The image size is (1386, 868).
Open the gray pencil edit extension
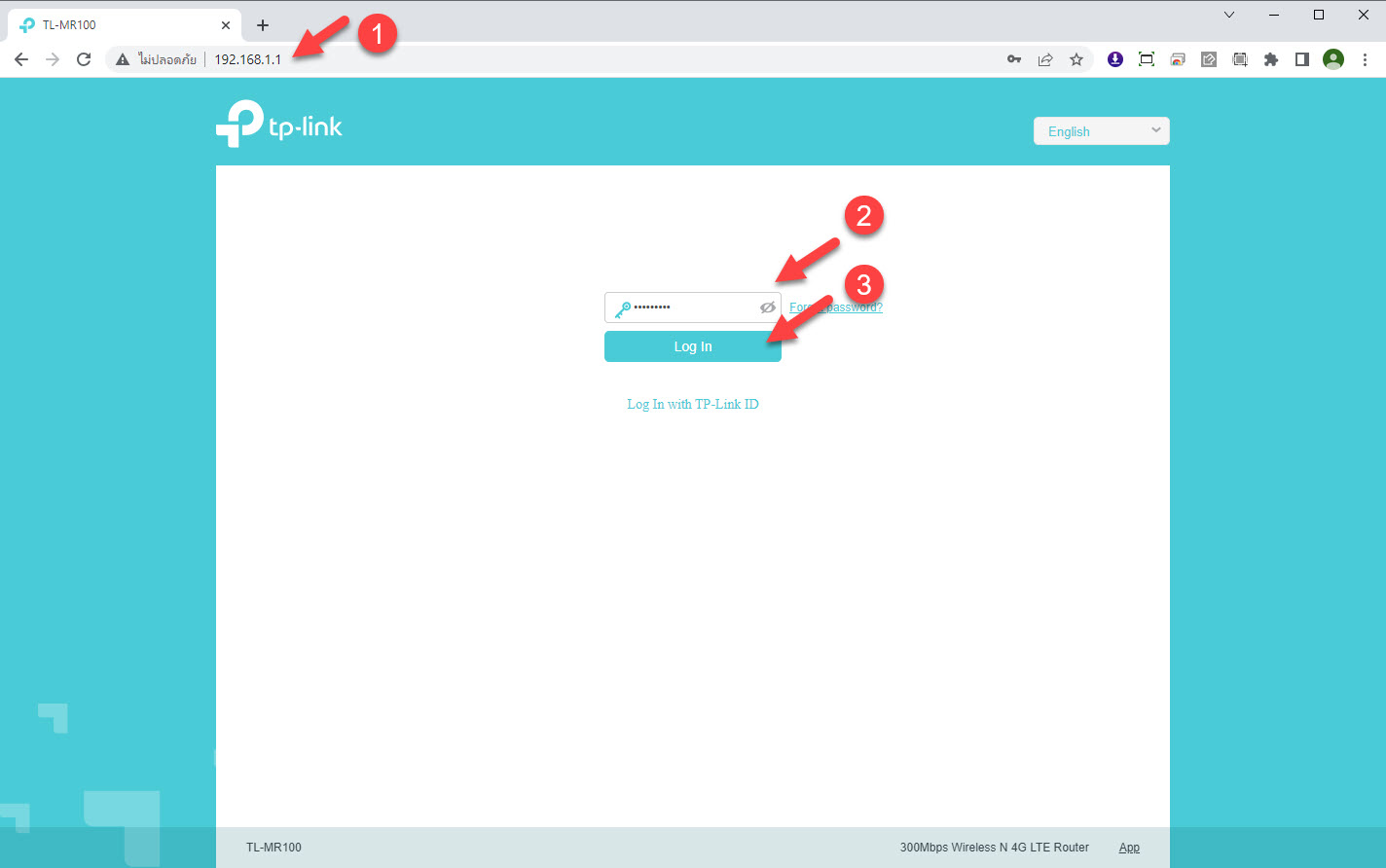(x=1209, y=59)
